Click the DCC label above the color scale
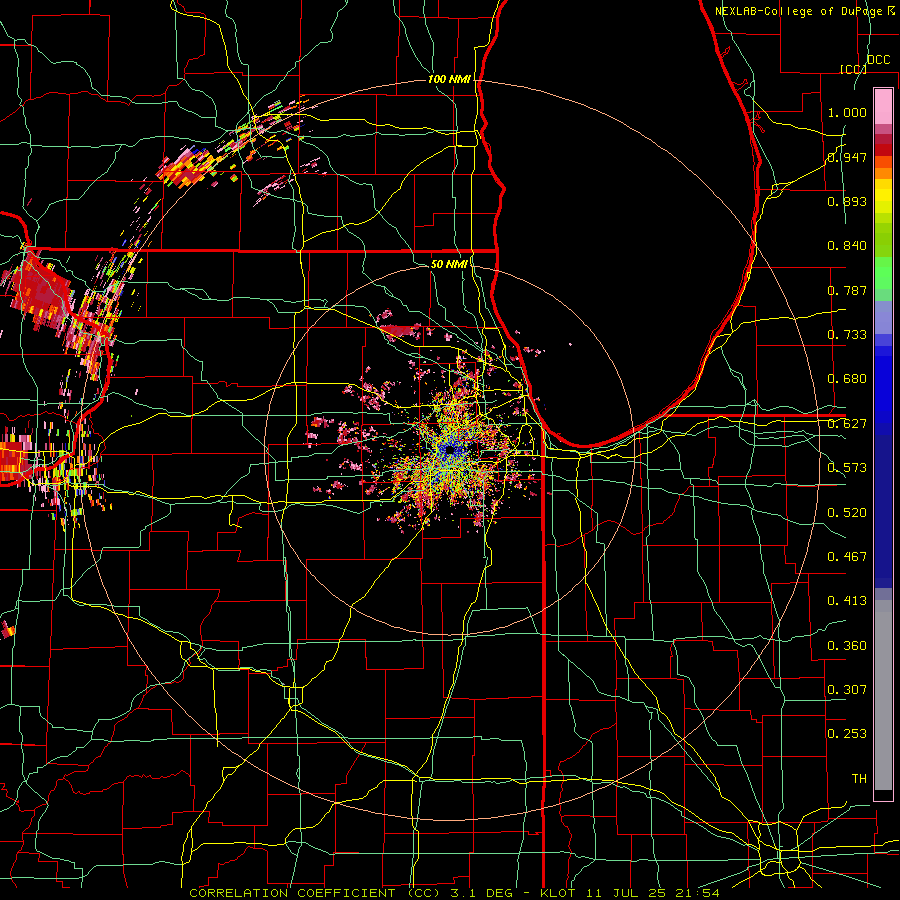The width and height of the screenshot is (900, 900). pyautogui.click(x=878, y=60)
